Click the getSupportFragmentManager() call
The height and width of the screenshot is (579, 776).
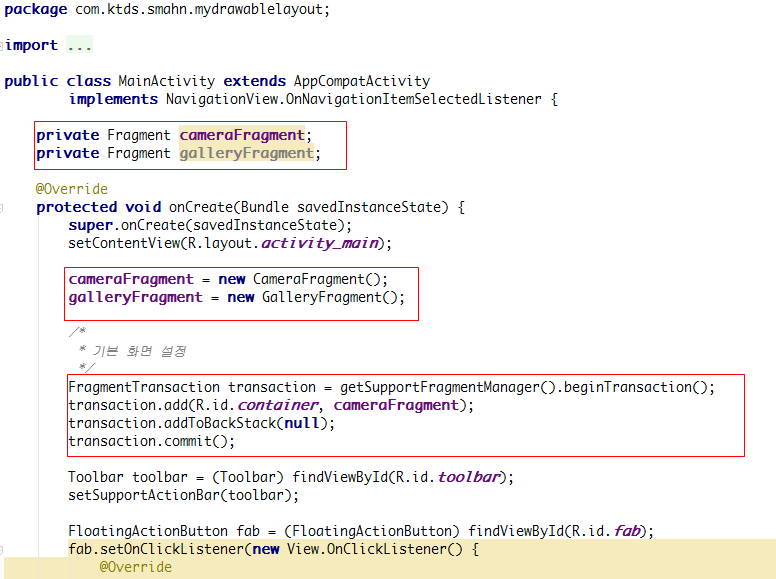coord(448,387)
